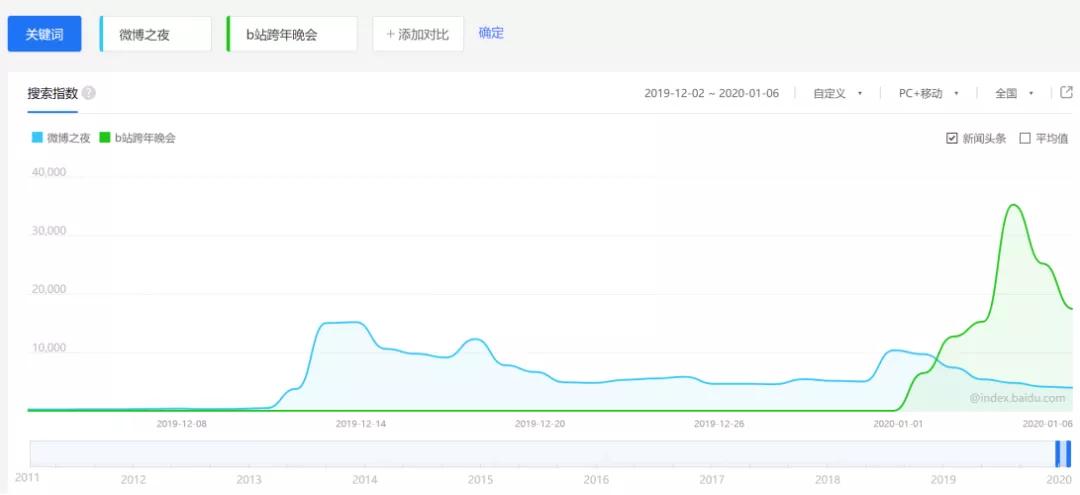Click the timeline range slider handle
The width and height of the screenshot is (1080, 495).
click(x=1062, y=453)
